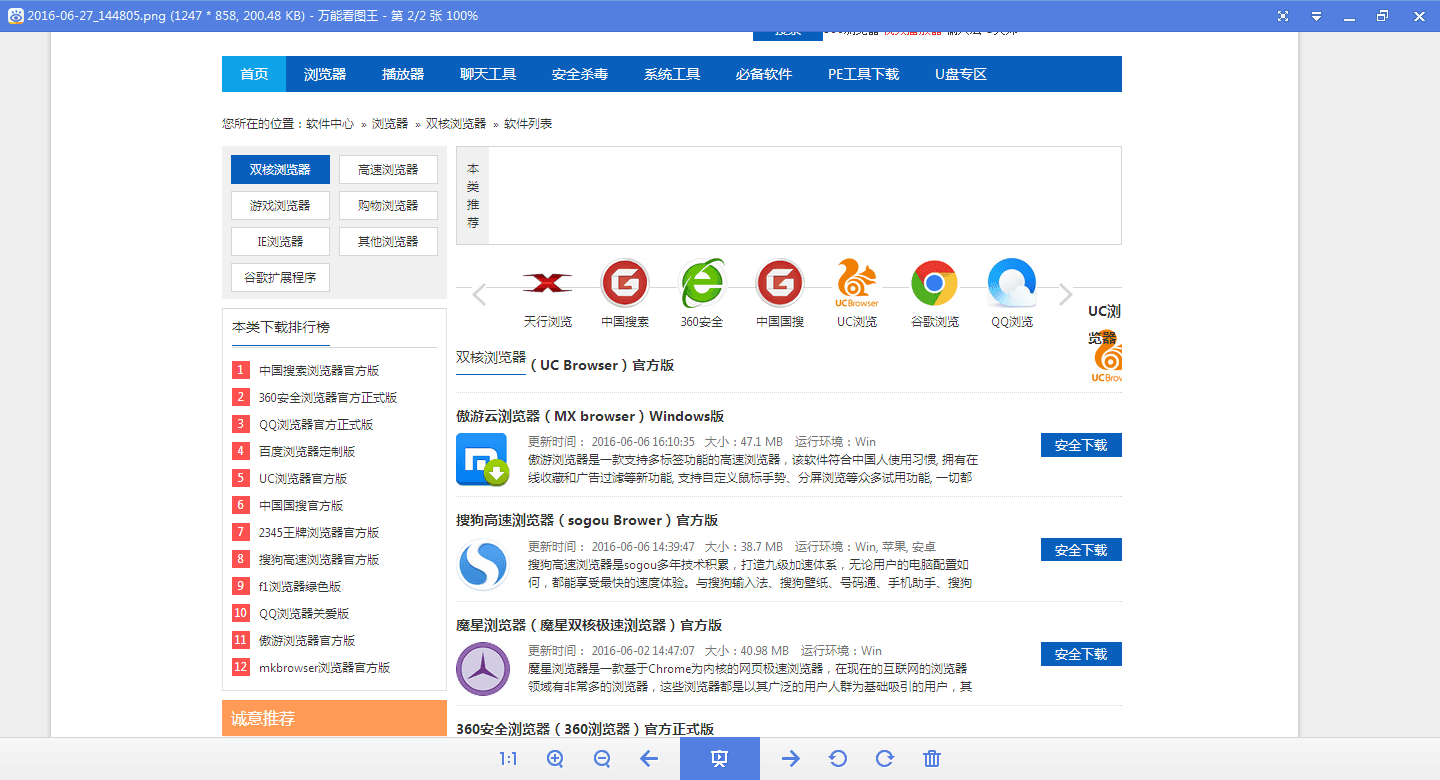Open the 浏览器 navigation tab

325,74
